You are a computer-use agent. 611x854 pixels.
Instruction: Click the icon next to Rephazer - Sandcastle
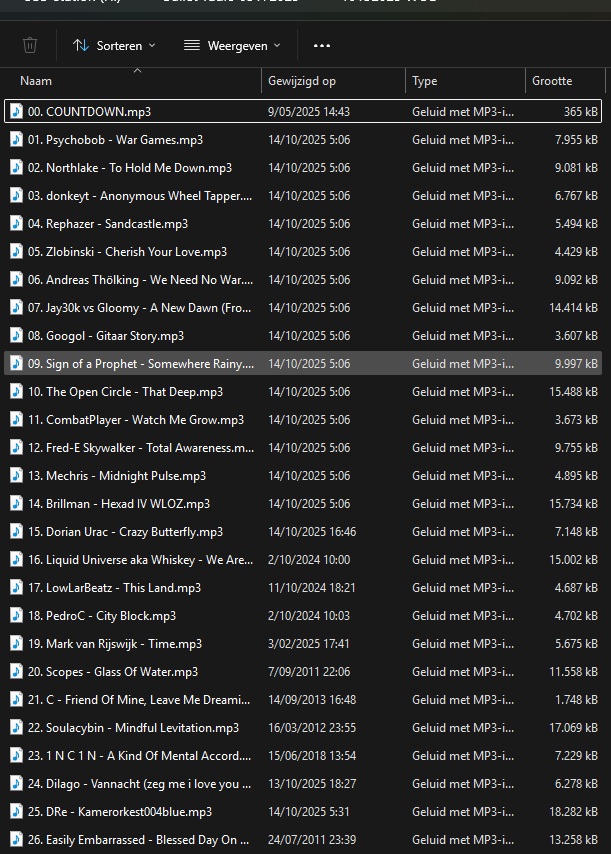[16, 224]
